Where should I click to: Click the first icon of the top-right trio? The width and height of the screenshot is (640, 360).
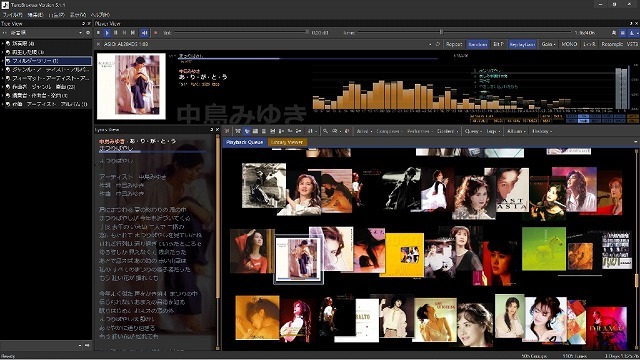point(613,33)
